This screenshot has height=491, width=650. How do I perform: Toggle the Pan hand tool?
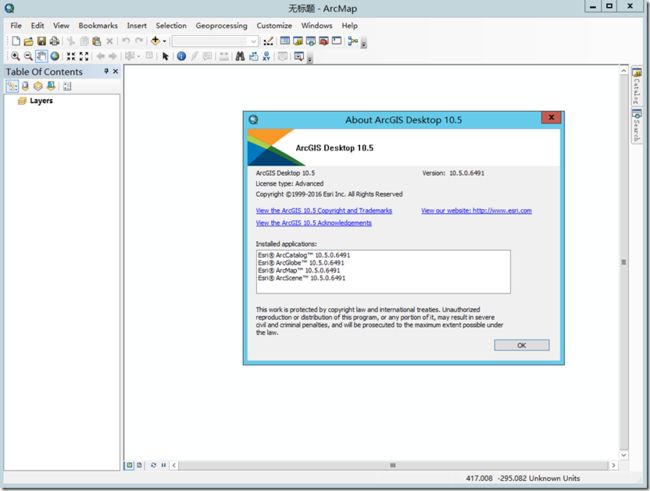pyautogui.click(x=41, y=56)
